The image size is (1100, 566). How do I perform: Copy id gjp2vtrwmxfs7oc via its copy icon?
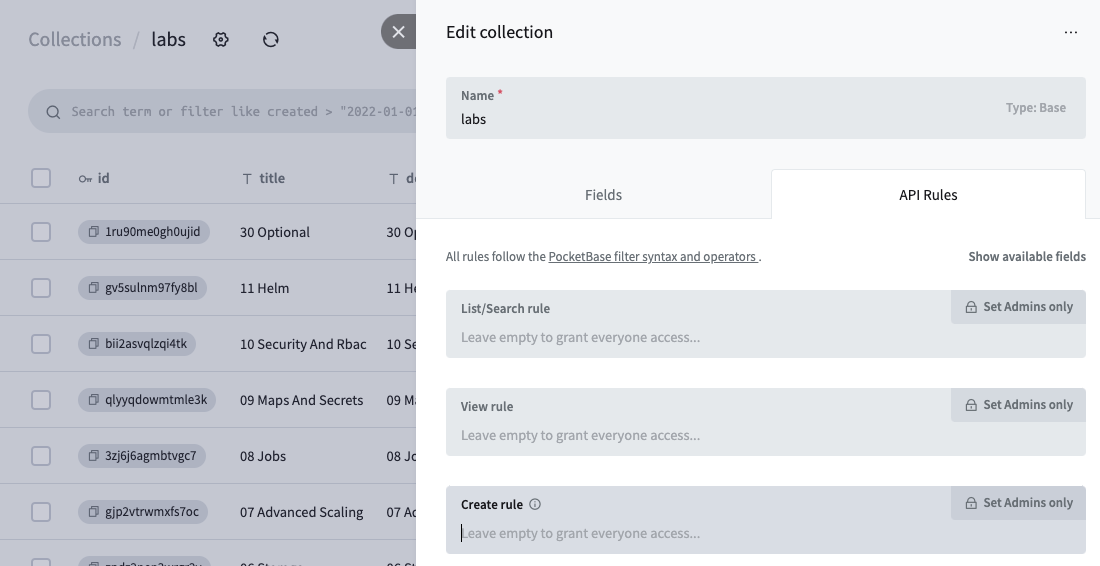(x=93, y=512)
